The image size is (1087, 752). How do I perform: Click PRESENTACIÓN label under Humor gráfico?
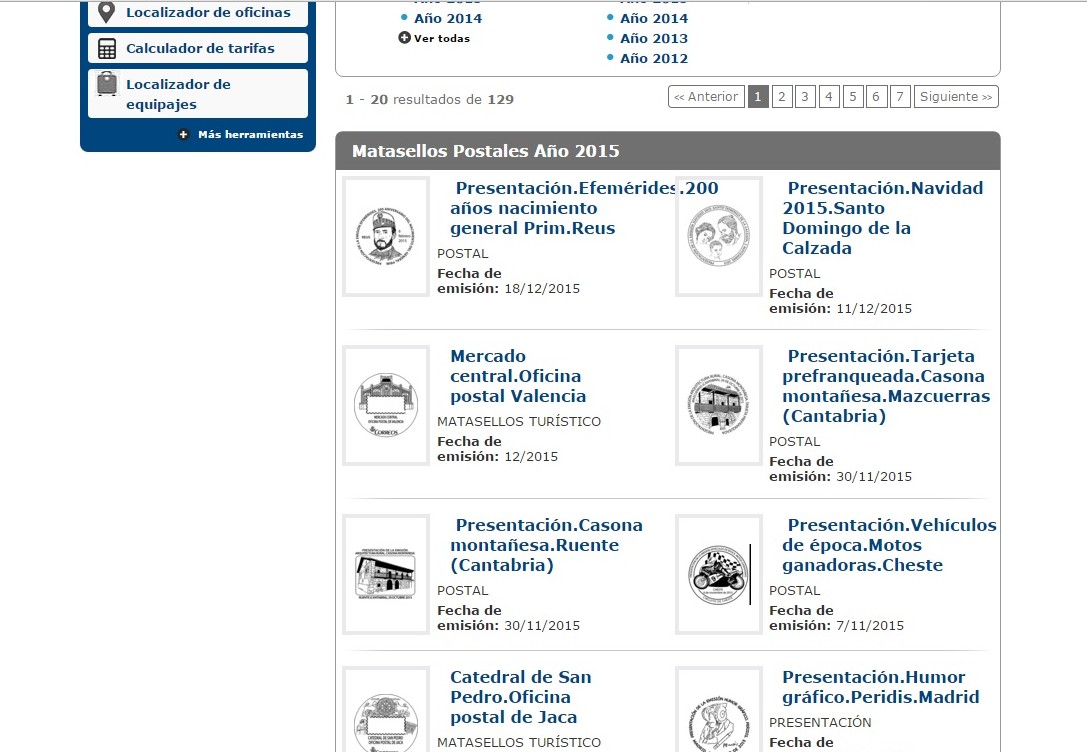click(x=820, y=722)
